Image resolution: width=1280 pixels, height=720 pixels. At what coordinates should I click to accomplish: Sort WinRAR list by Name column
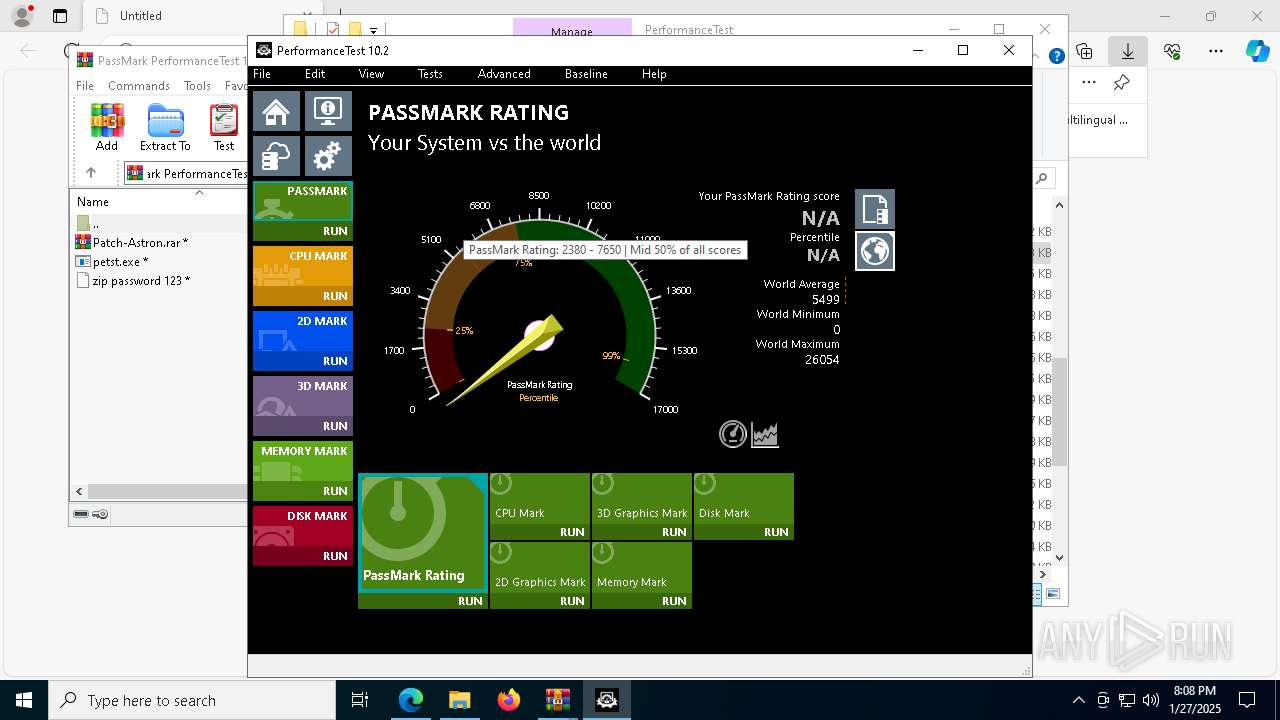pos(93,201)
